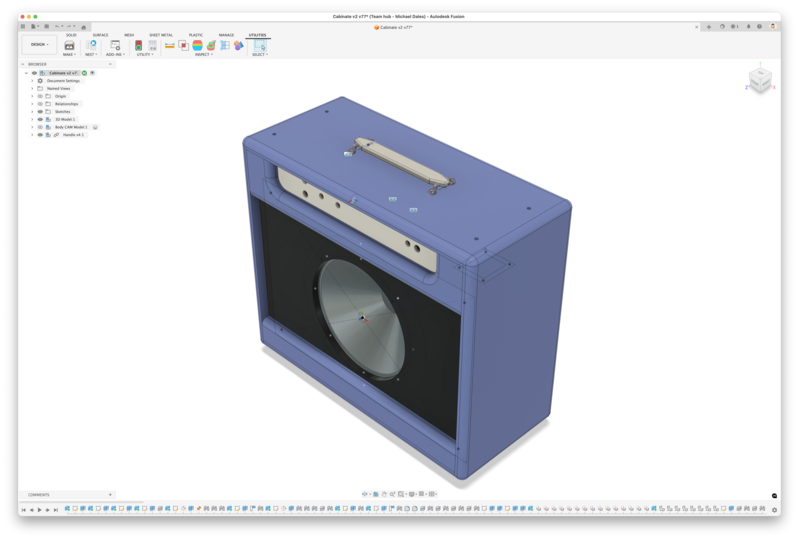Click the Zoom magnifier icon
This screenshot has height=540, width=799.
(392, 494)
